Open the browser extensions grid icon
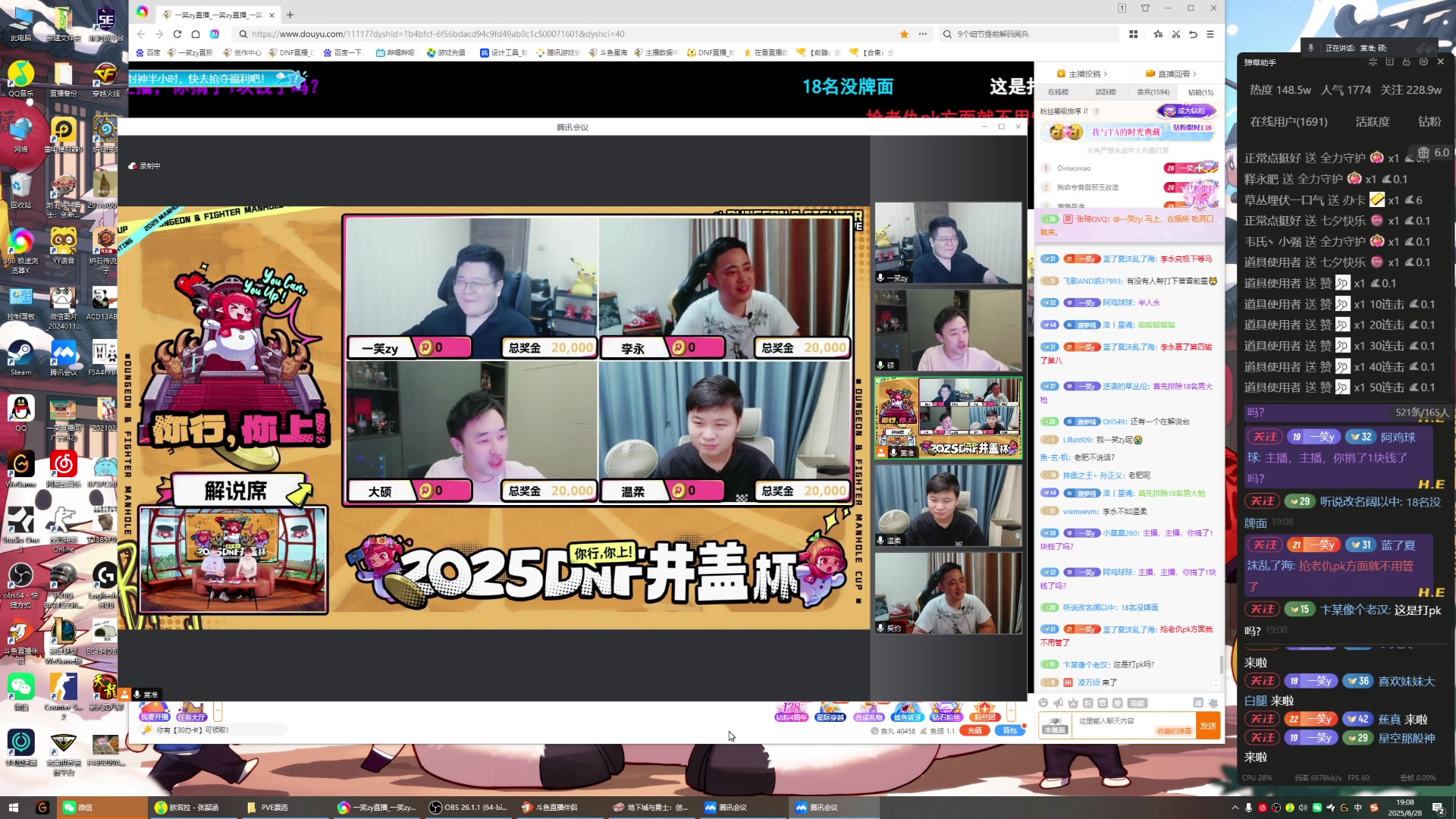This screenshot has width=1456, height=819. coord(1133,34)
